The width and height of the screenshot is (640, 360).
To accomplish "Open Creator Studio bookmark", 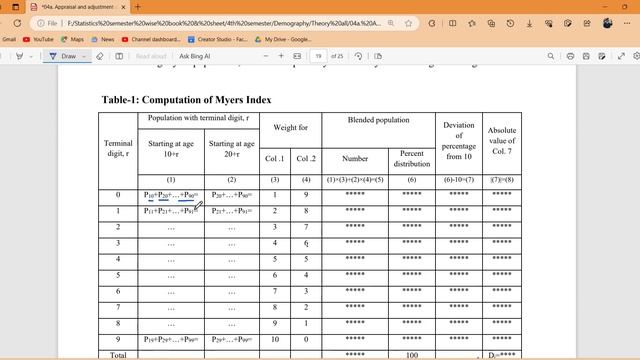I will coord(218,39).
